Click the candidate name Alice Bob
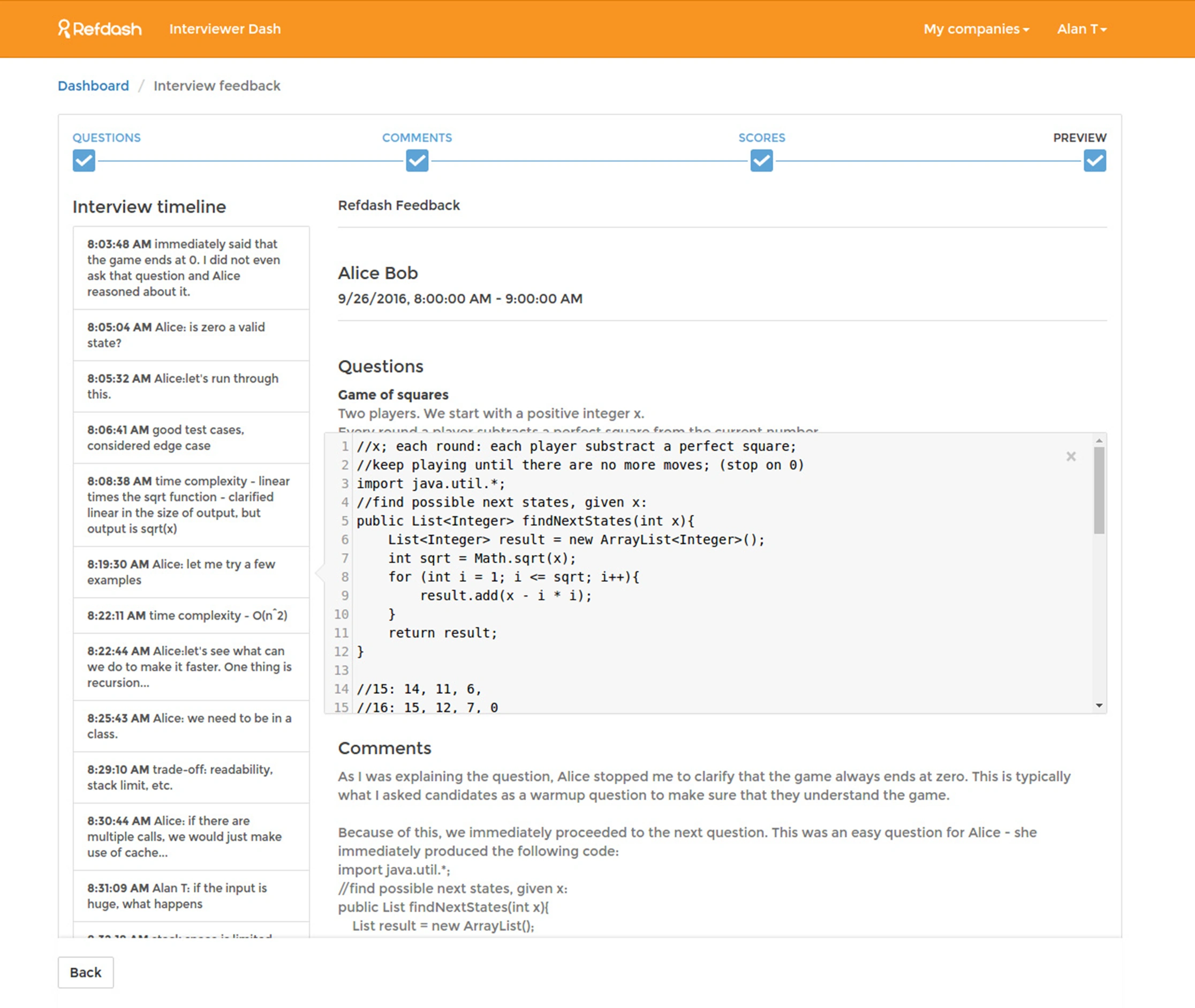The width and height of the screenshot is (1195, 1008). (378, 273)
